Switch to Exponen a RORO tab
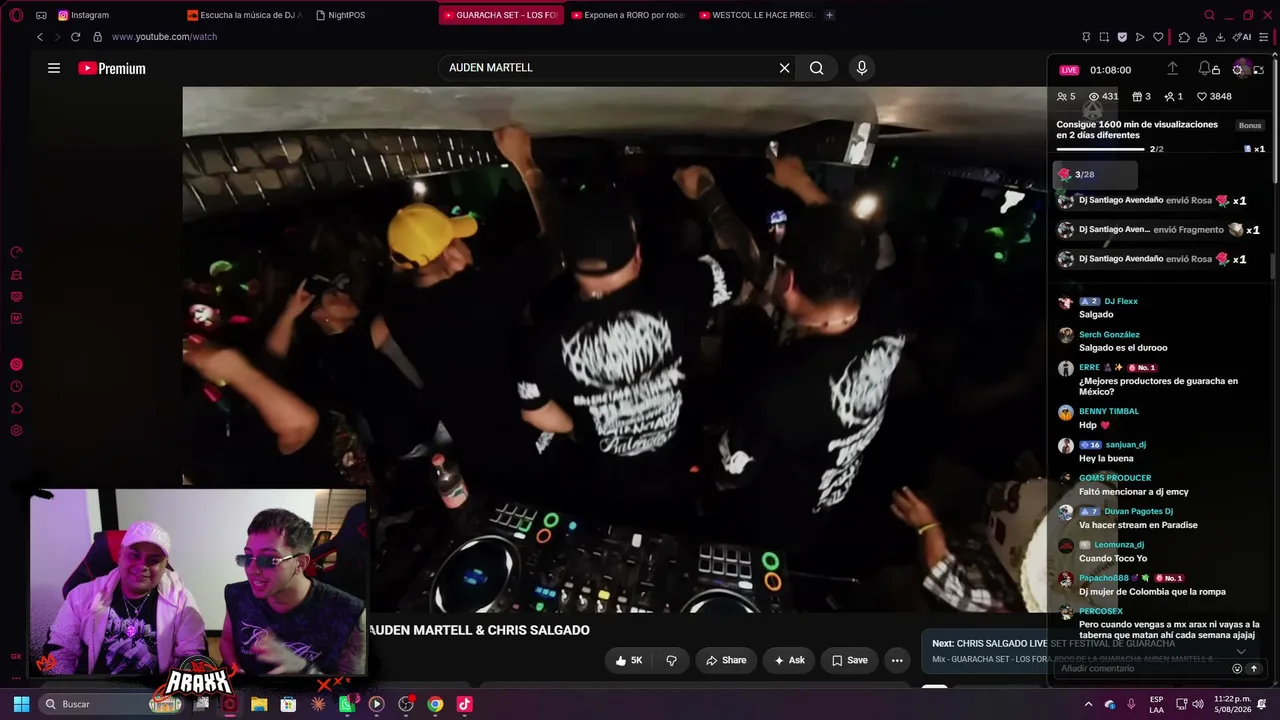The height and width of the screenshot is (720, 1280). [629, 15]
